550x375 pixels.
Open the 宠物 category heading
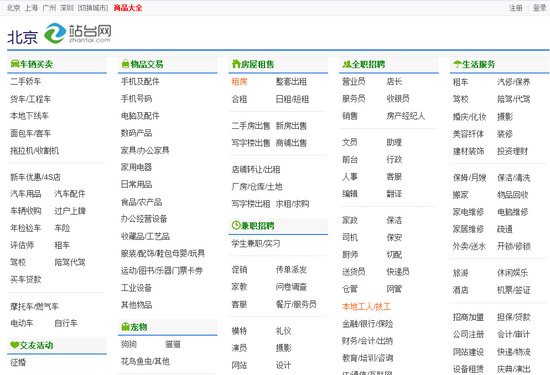[139, 327]
